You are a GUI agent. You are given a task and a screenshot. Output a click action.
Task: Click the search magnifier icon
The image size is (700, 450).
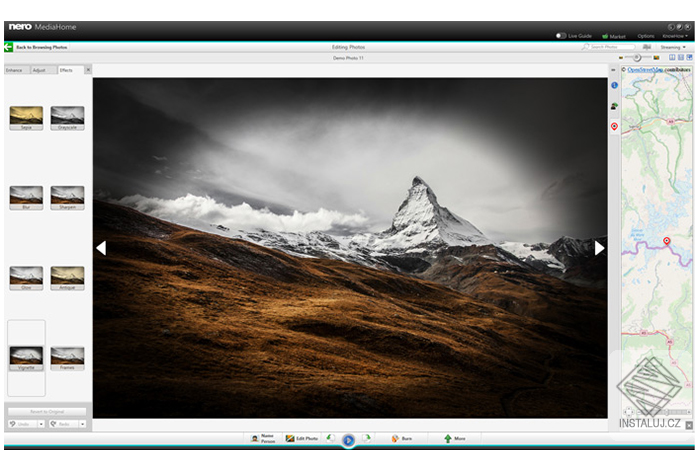click(585, 47)
